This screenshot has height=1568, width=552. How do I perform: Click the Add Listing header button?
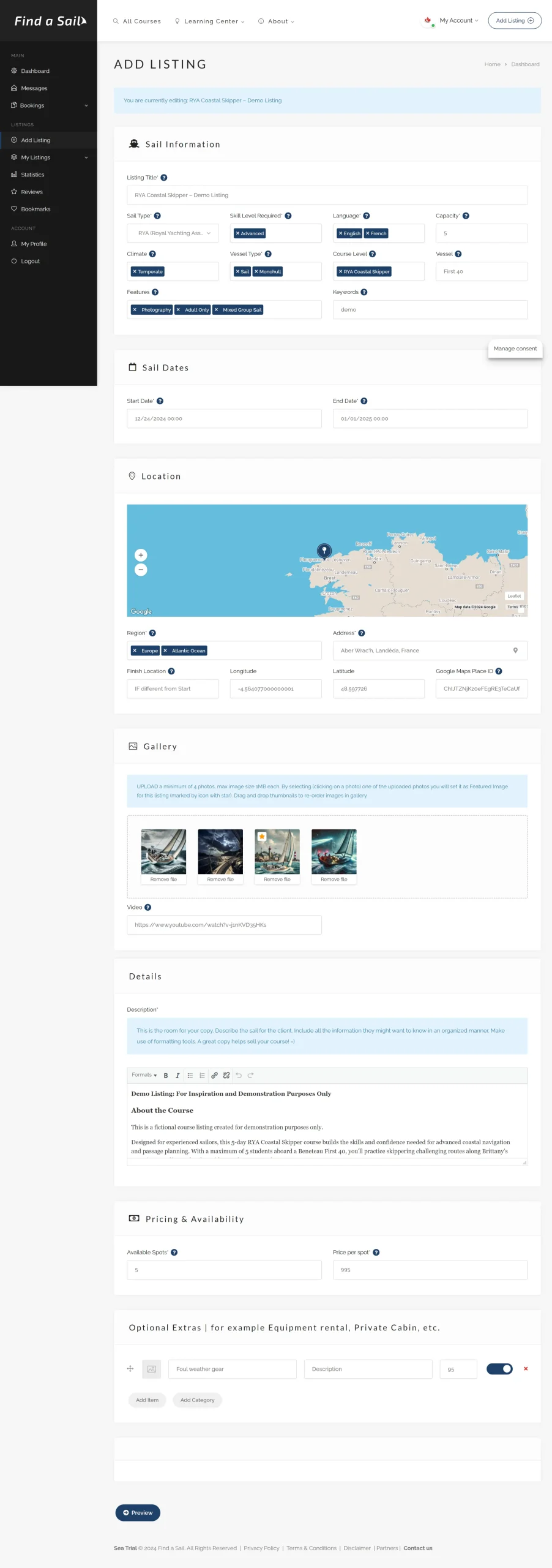click(x=515, y=20)
